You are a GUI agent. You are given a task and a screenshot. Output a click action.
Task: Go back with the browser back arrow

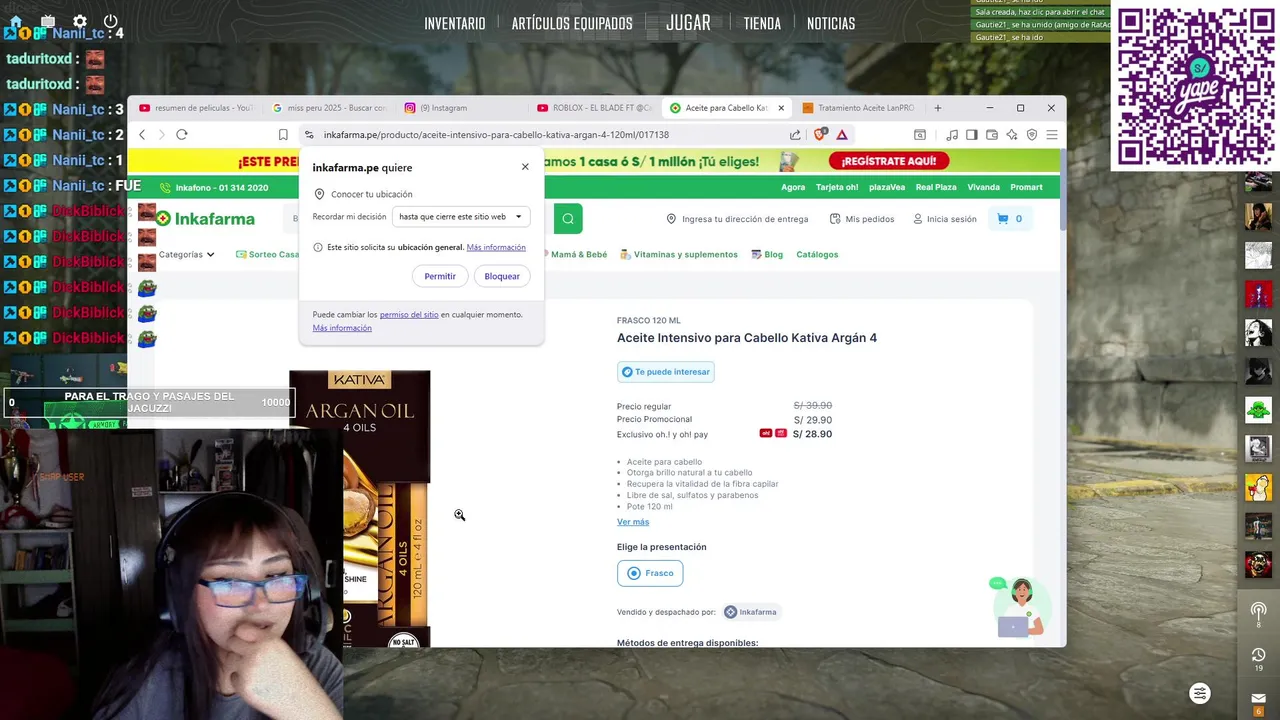pyautogui.click(x=142, y=135)
